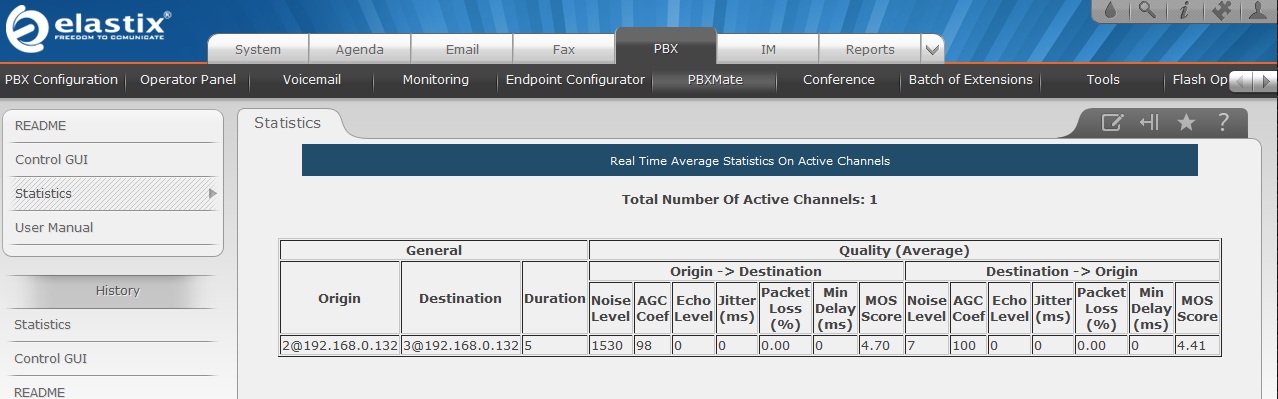Image resolution: width=1278 pixels, height=399 pixels.
Task: Open the Conference submenu
Action: tap(839, 80)
